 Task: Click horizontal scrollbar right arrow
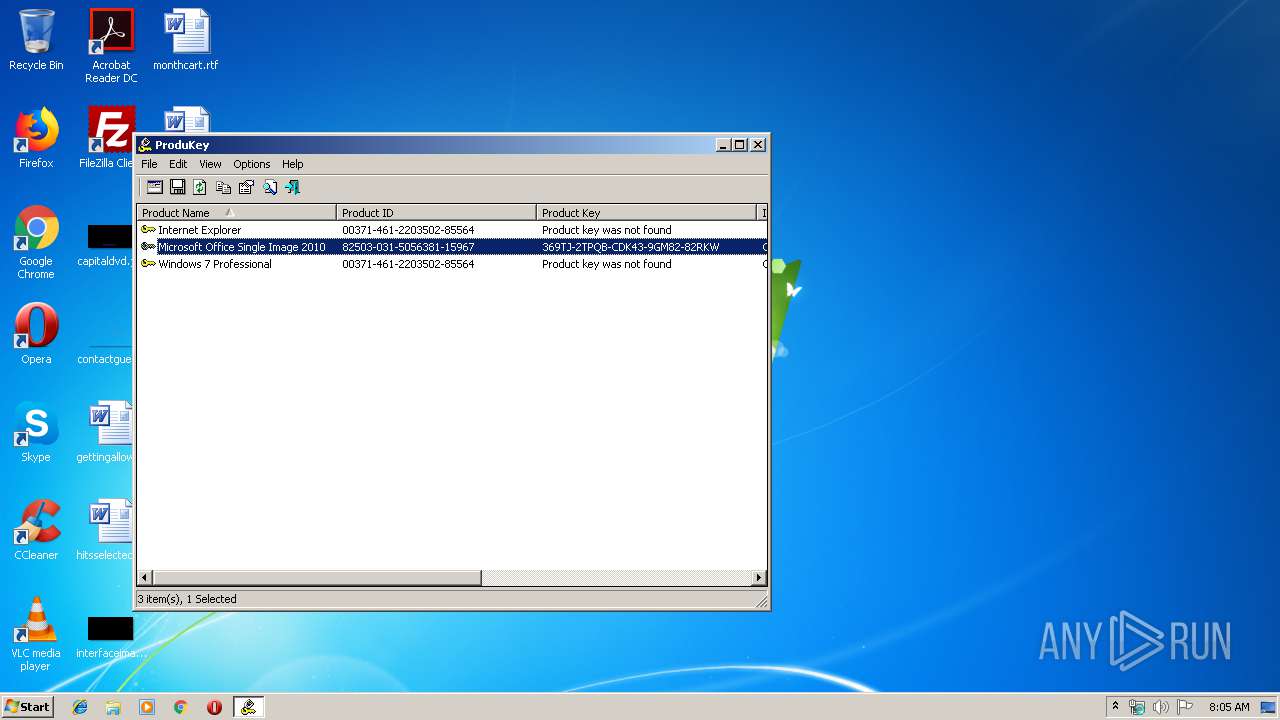point(759,577)
